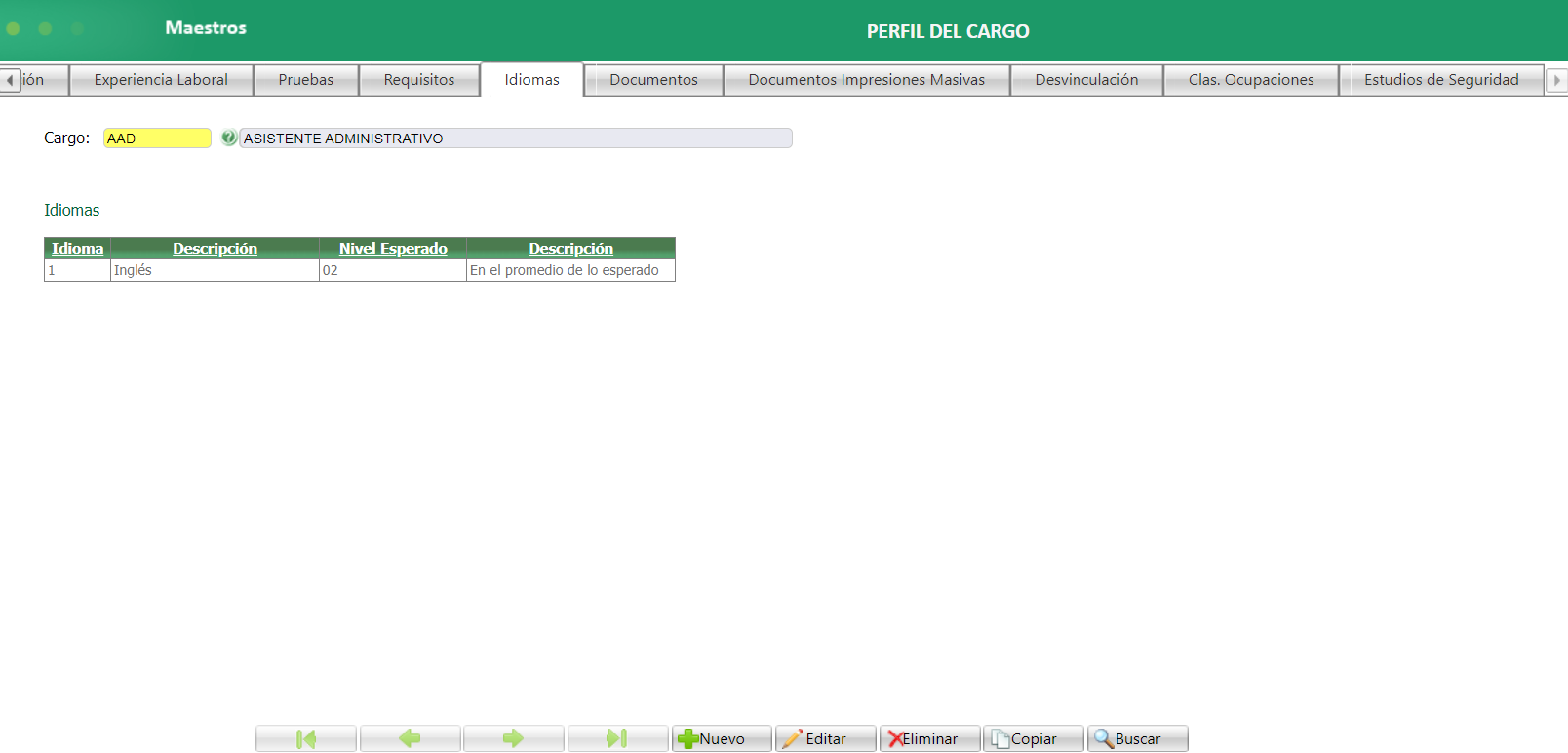Screen dimensions: 1568x753
Task: Sort by the Idioma column header
Action: pos(77,249)
